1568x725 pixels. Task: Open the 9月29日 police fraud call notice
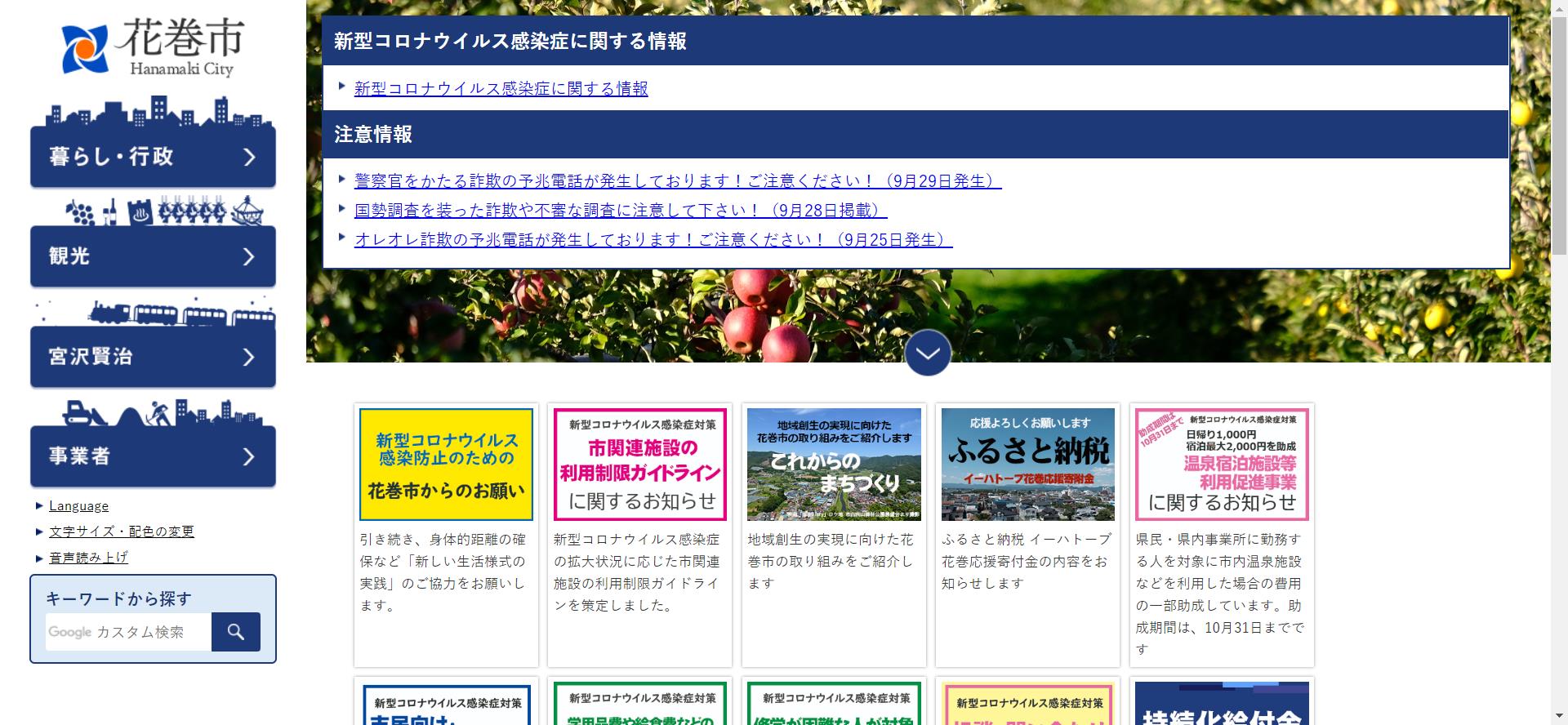click(678, 180)
